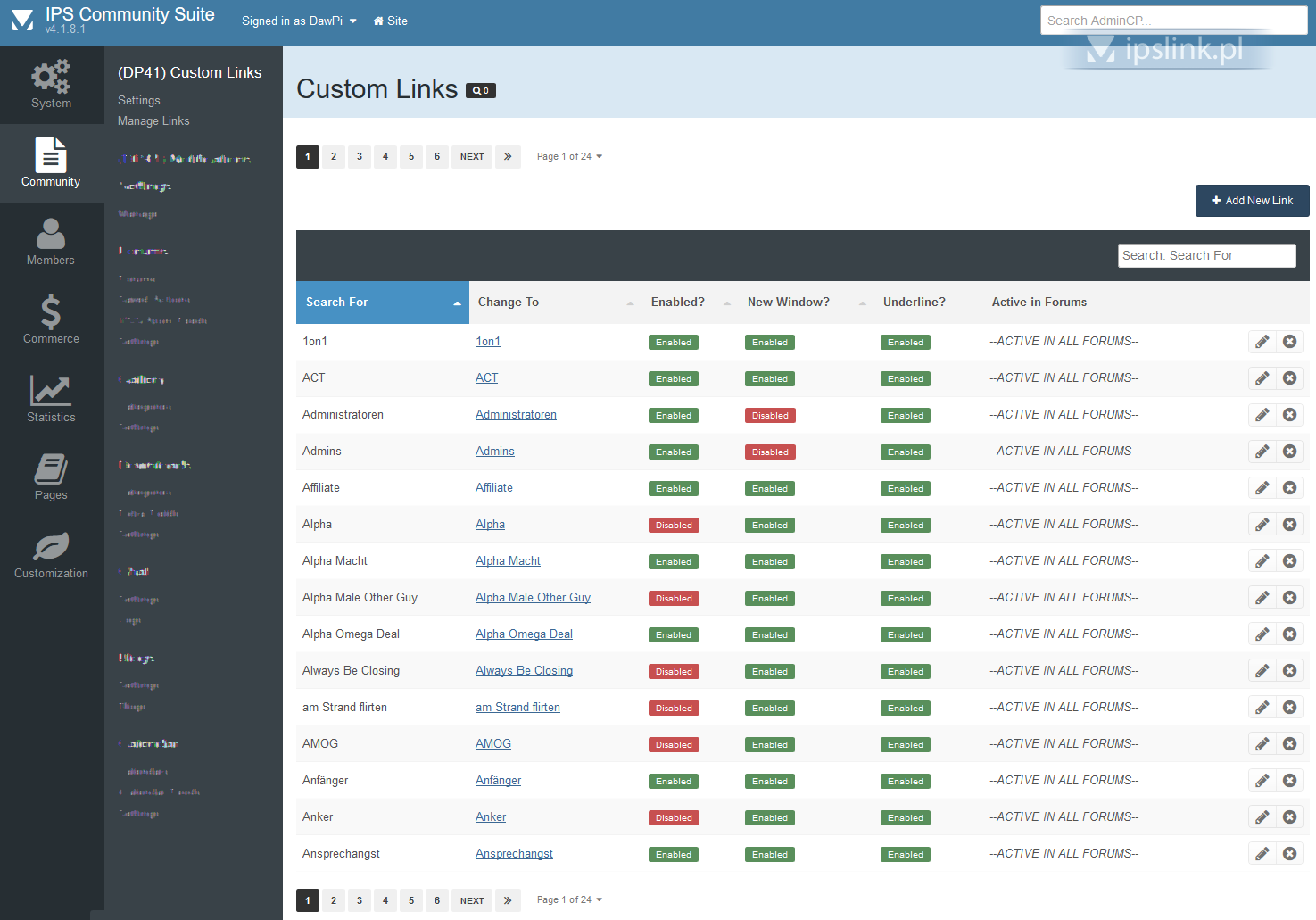The image size is (1316, 920).
Task: Toggle New Window status for Affiliate row
Action: 770,489
